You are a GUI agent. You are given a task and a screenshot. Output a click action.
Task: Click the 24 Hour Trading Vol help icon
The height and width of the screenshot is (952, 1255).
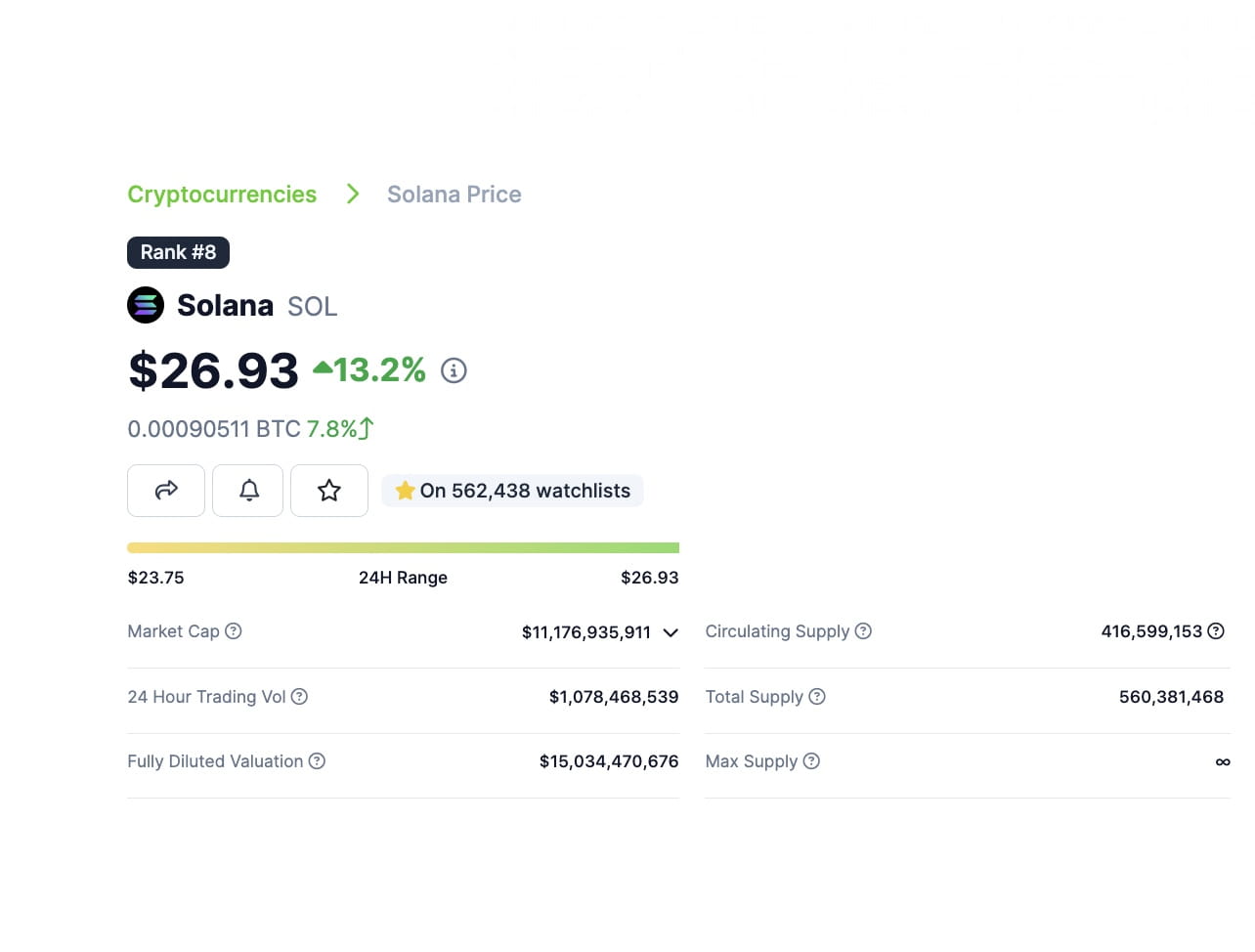298,696
